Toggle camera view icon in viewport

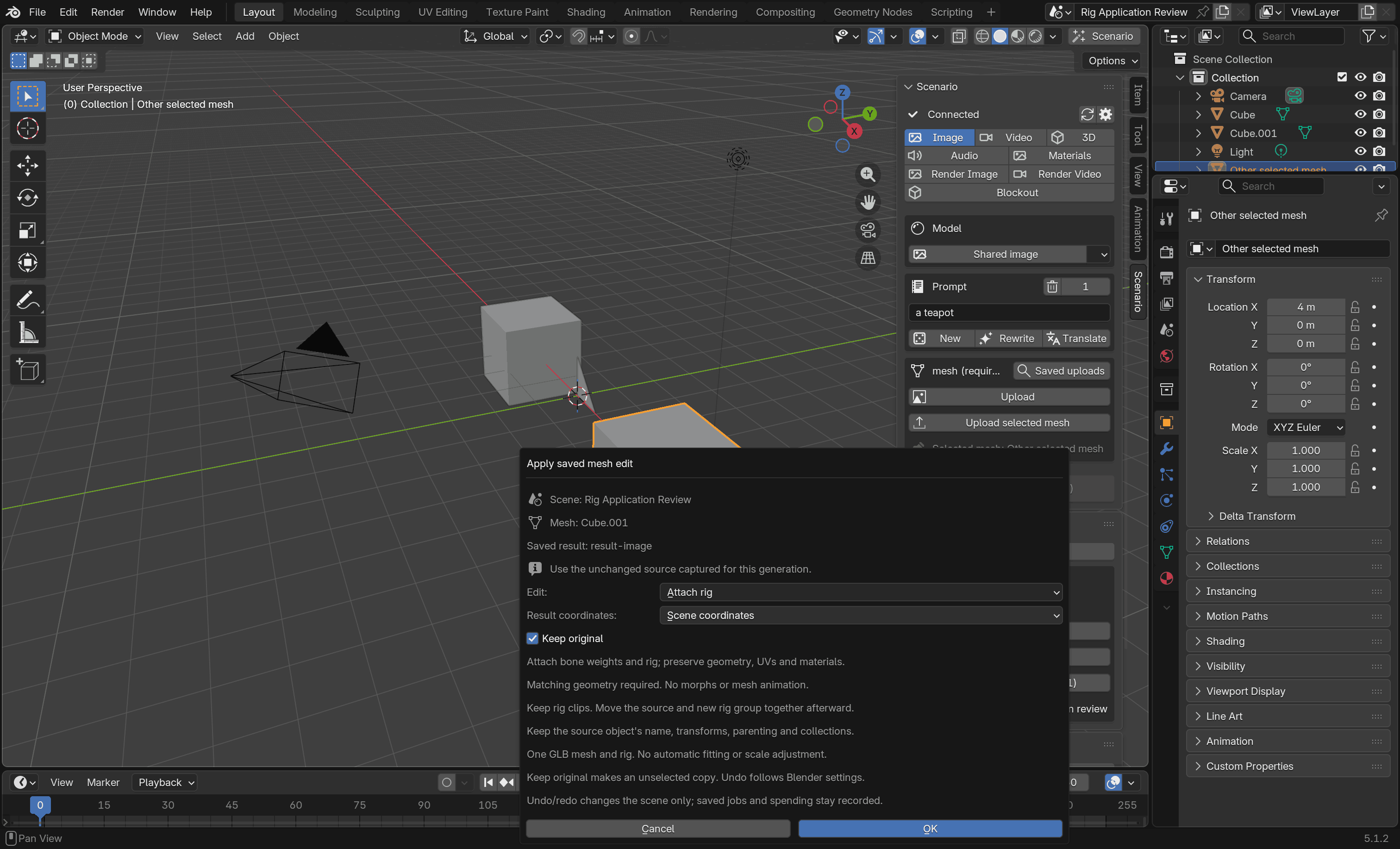click(868, 230)
